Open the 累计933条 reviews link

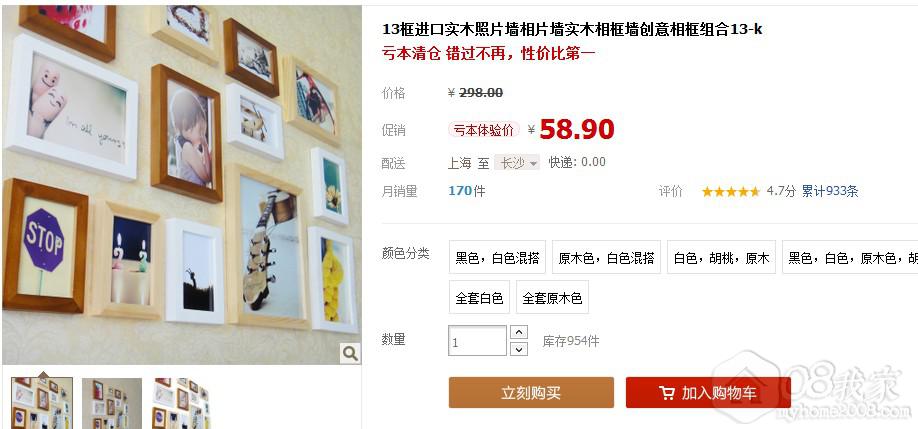[830, 191]
